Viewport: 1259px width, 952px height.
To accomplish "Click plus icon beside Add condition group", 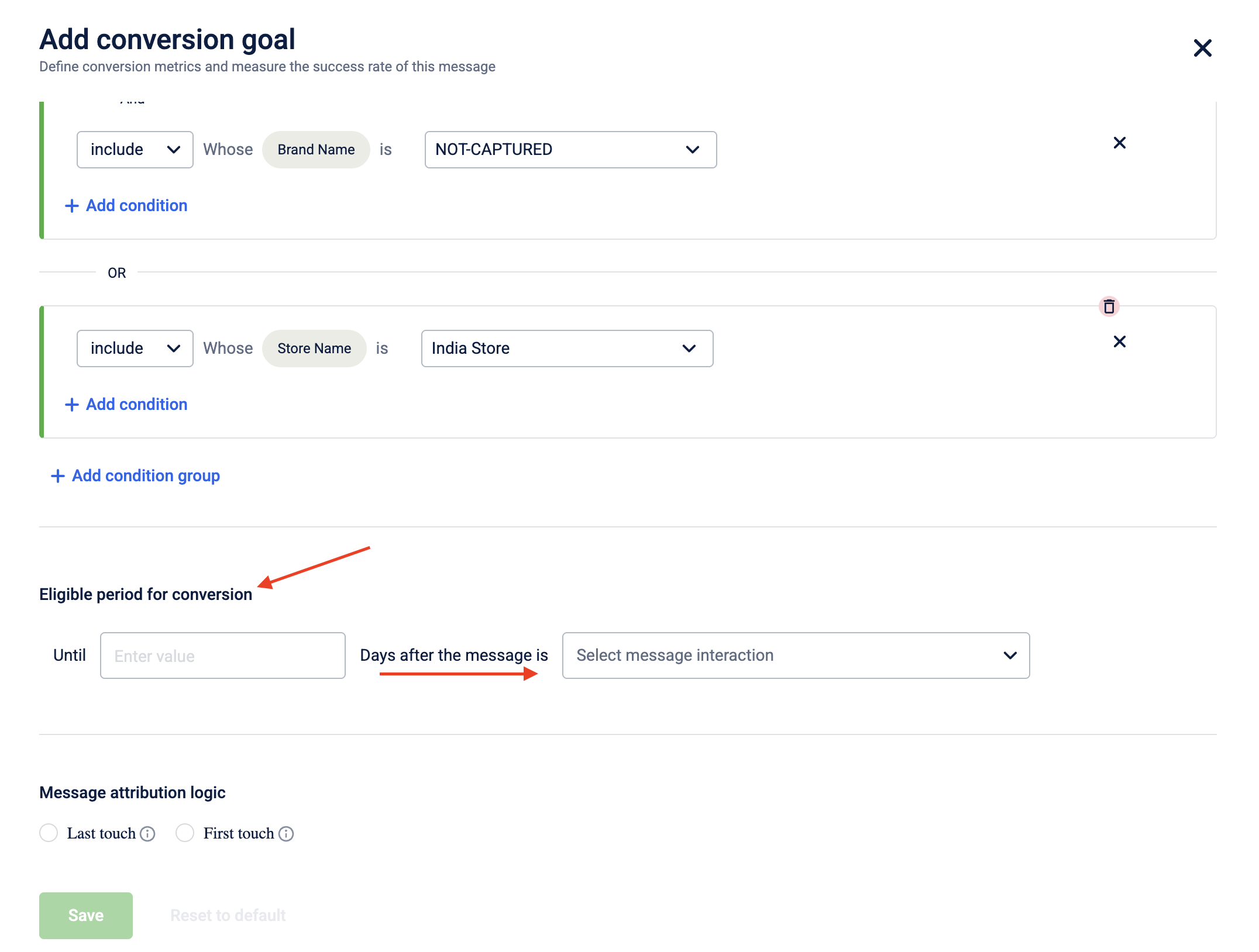I will click(x=57, y=476).
